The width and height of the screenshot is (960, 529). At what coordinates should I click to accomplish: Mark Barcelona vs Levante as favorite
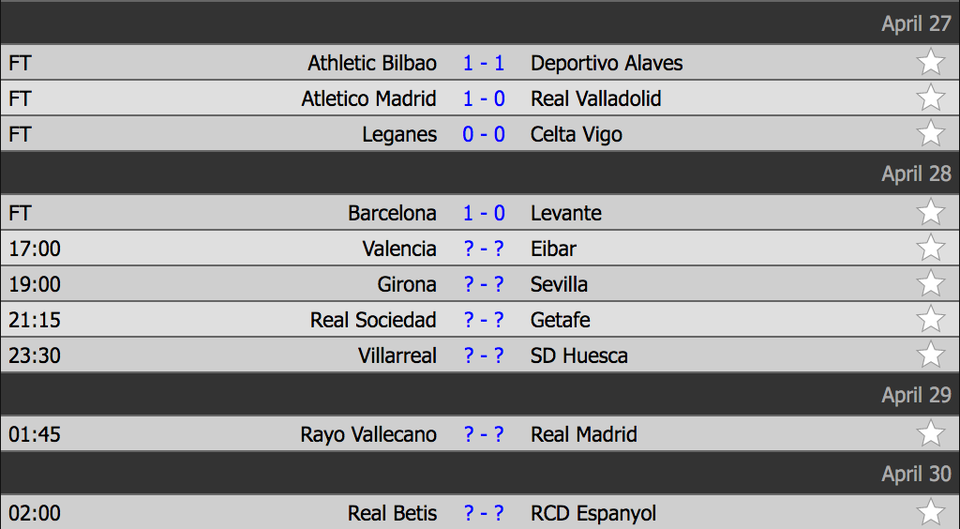(x=931, y=212)
